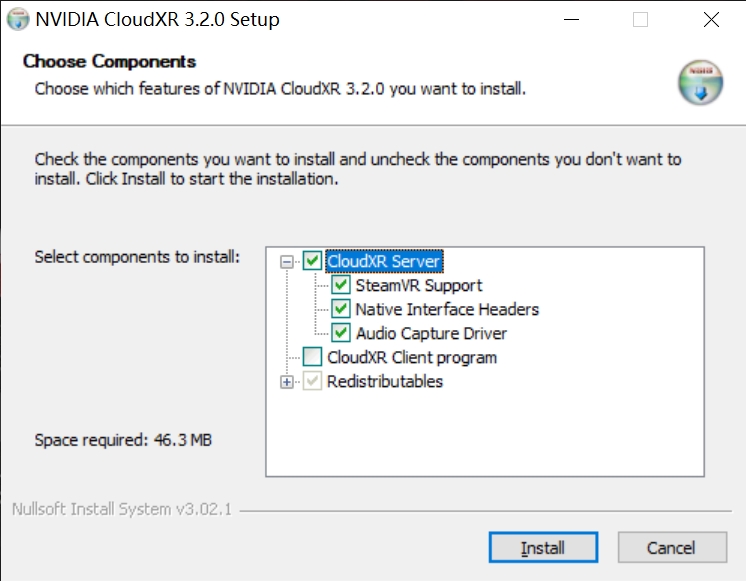Cancel the setup wizard
The height and width of the screenshot is (581, 746).
(x=672, y=547)
